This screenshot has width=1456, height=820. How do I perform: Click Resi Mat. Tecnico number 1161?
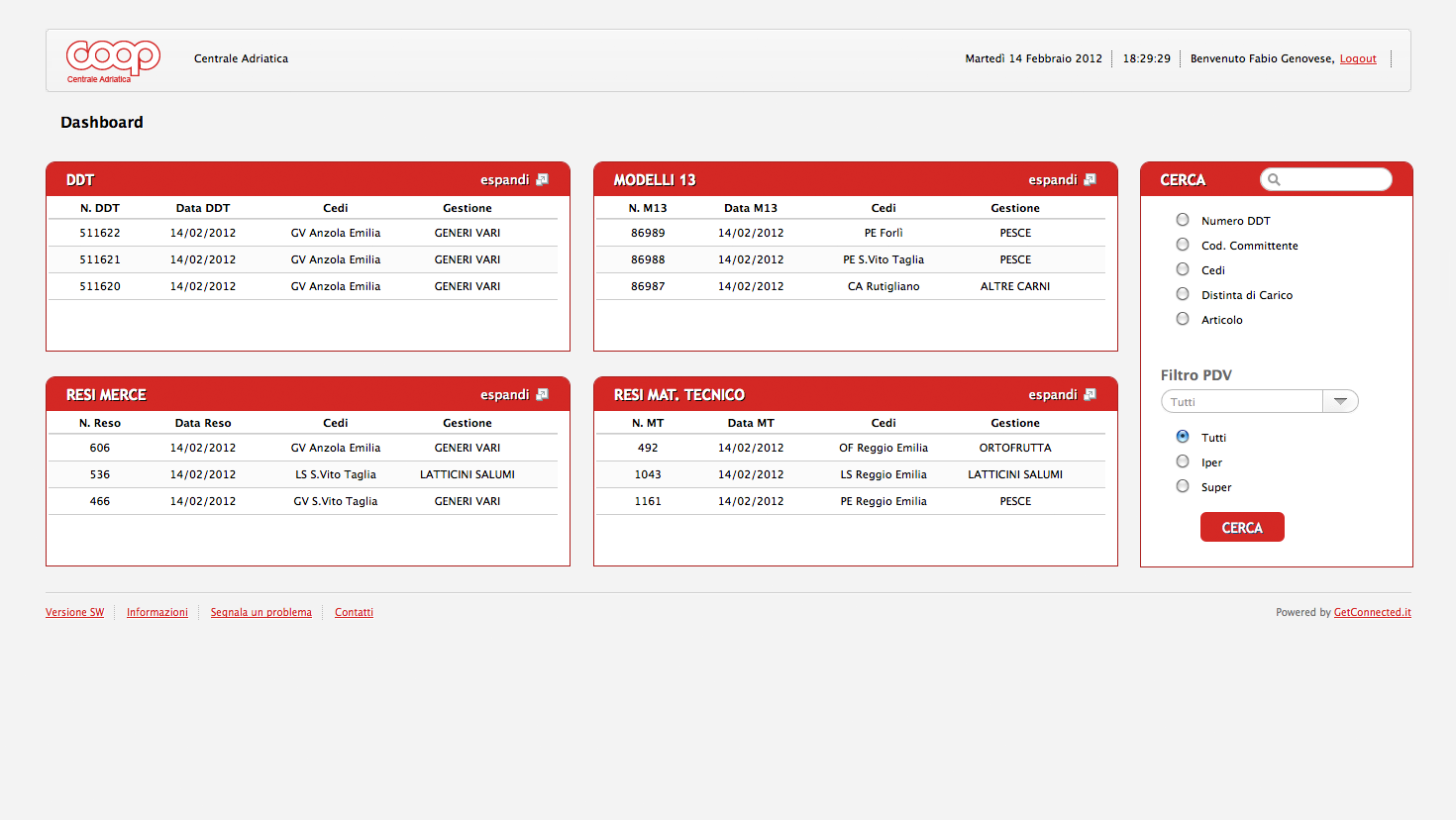coord(648,501)
